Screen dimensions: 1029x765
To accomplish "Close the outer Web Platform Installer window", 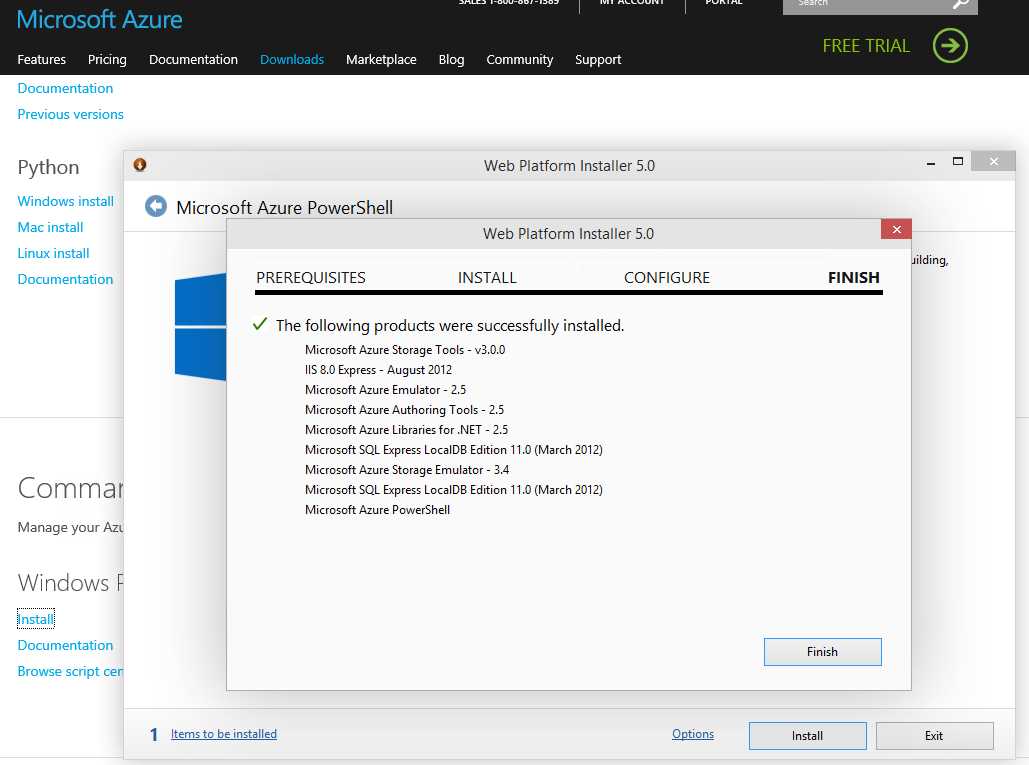I will click(x=994, y=161).
